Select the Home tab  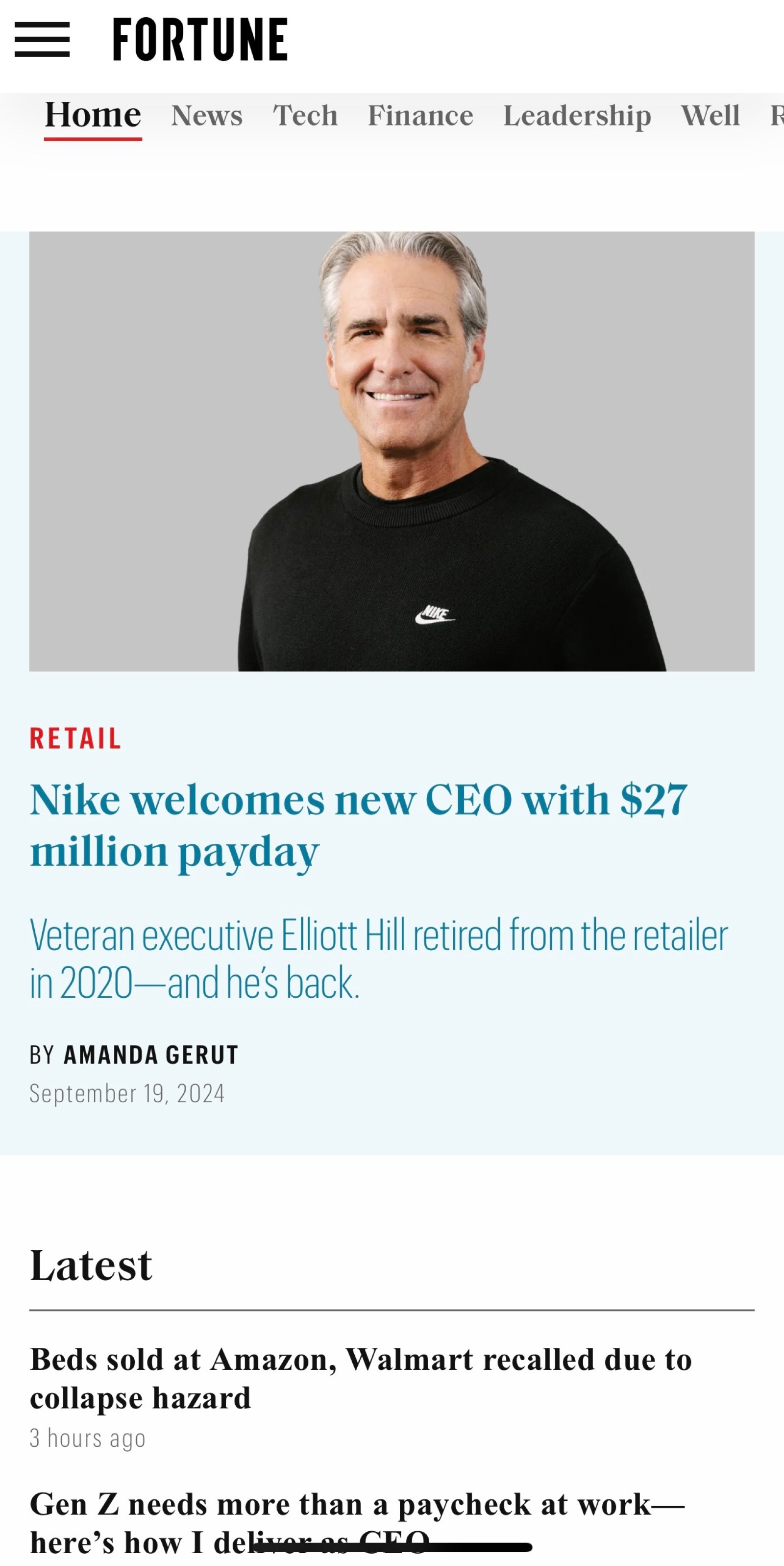point(93,115)
